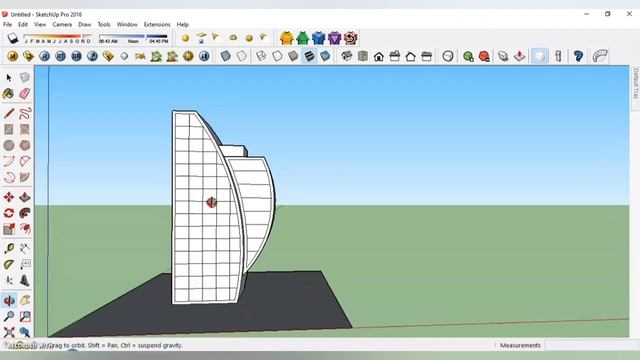Screen dimensions: 640x360
Task: Start V-Ray render with R button
Action: coord(44,56)
